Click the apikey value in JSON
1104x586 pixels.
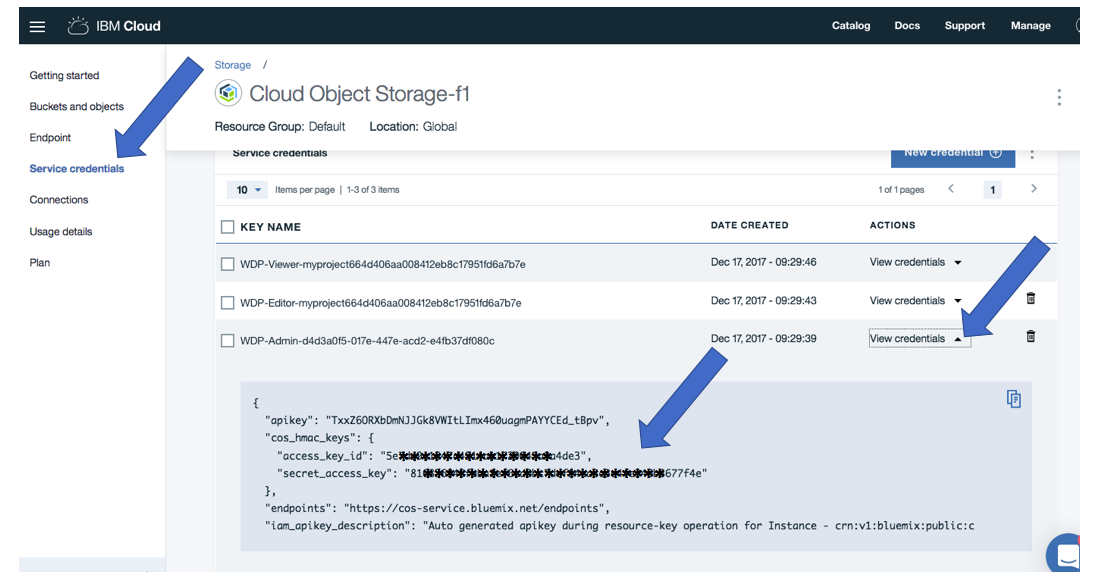(464, 420)
